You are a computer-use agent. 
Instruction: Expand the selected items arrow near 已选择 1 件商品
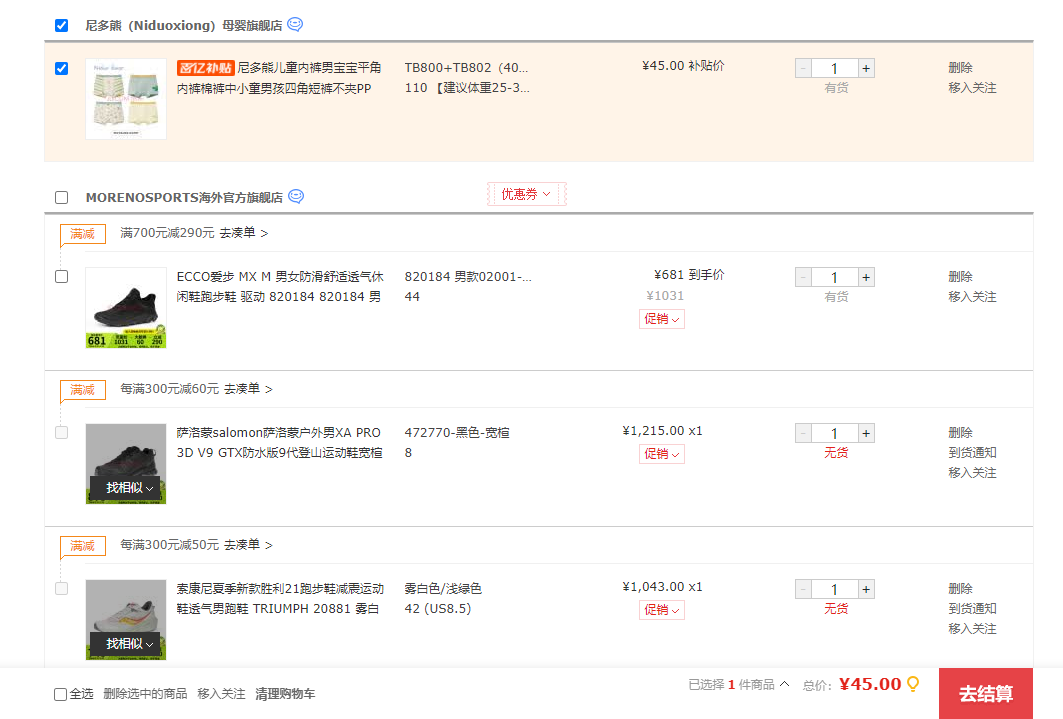(x=784, y=684)
